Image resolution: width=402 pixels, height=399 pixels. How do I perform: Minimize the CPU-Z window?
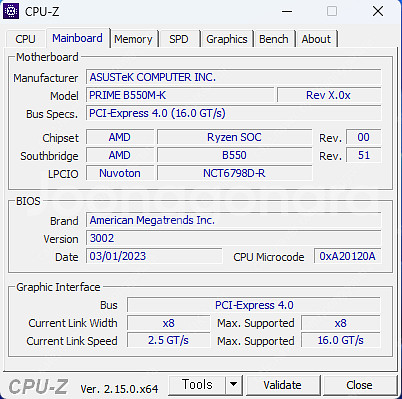coord(287,11)
